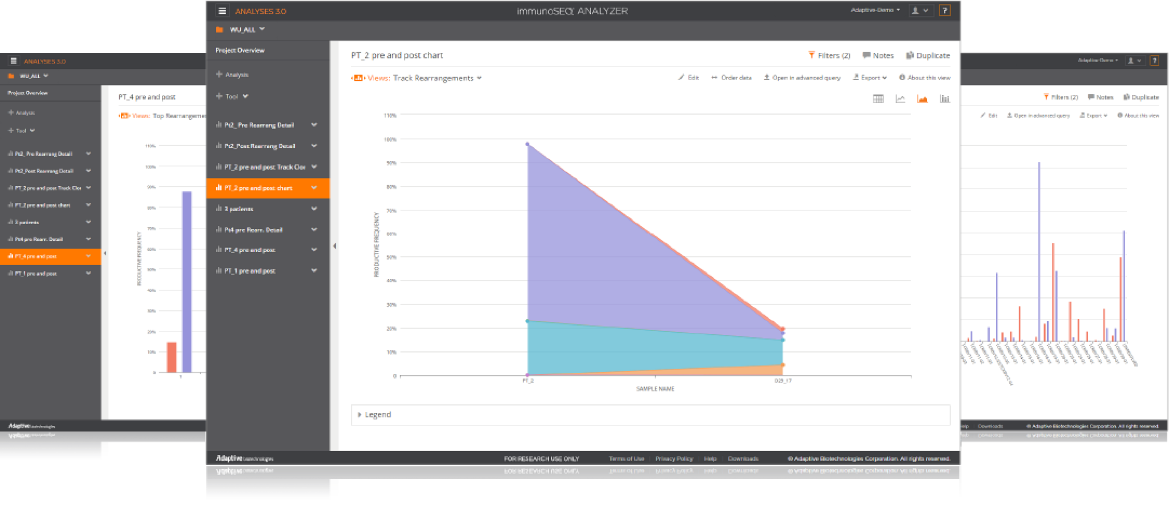
Task: Click Project Overview in center window sidebar
Action: tap(240, 51)
